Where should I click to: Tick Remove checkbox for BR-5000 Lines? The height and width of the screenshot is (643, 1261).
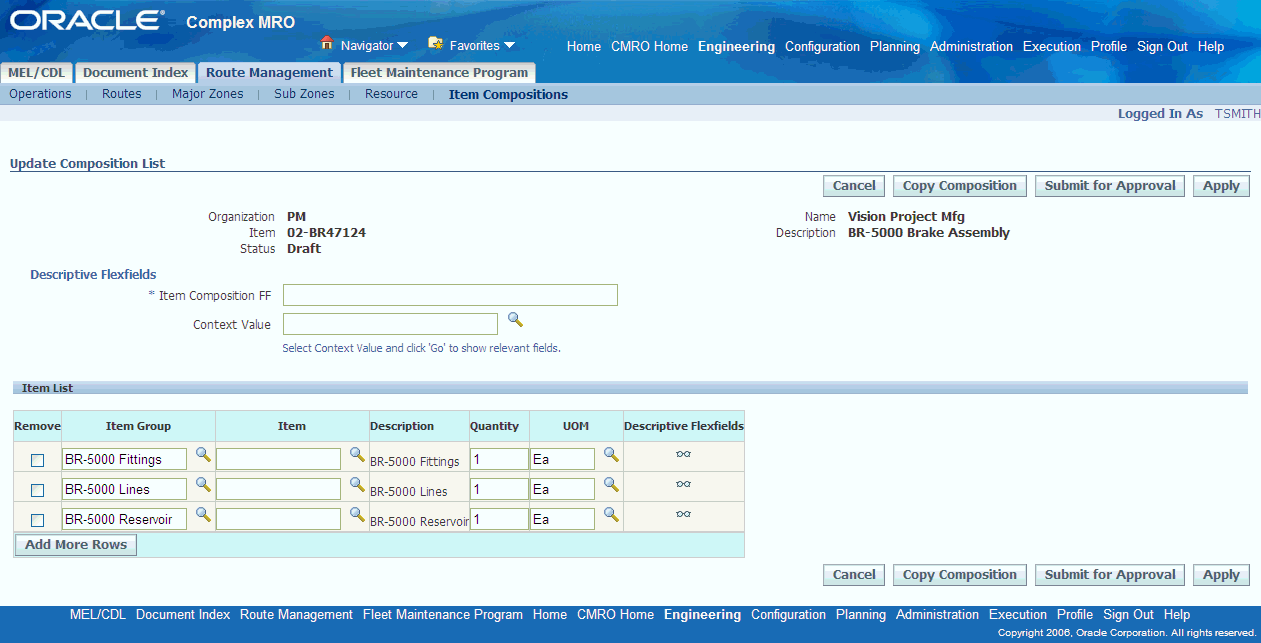click(38, 491)
